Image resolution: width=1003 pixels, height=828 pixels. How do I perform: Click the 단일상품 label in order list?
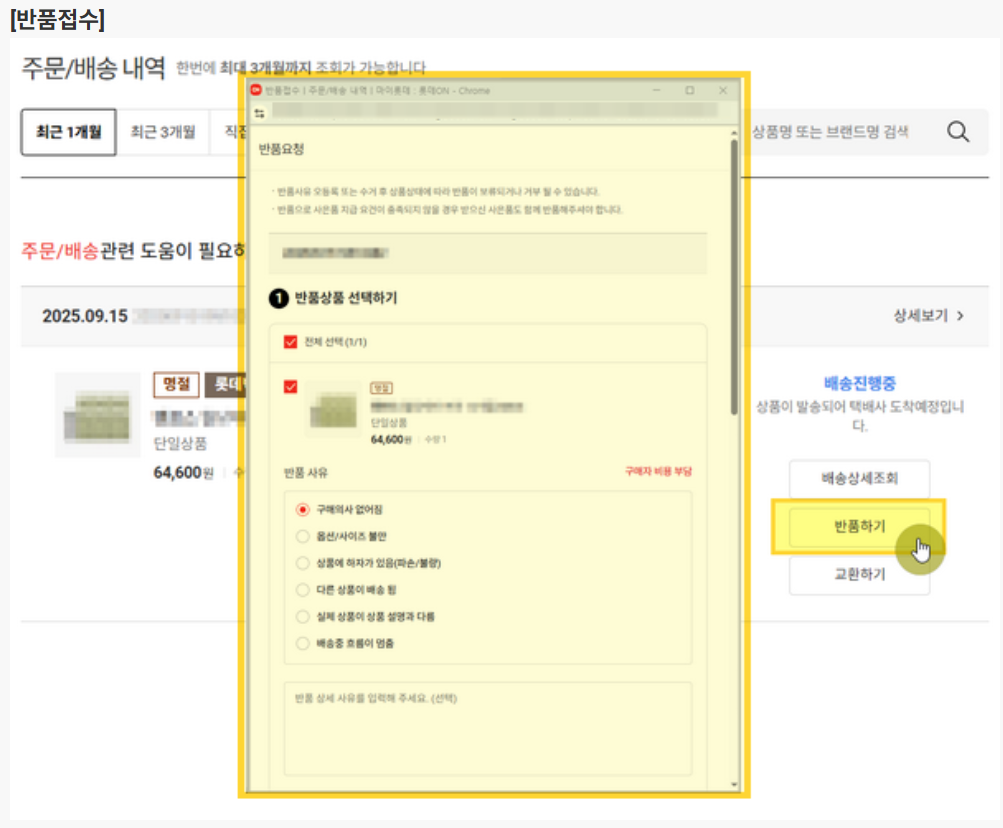(180, 443)
